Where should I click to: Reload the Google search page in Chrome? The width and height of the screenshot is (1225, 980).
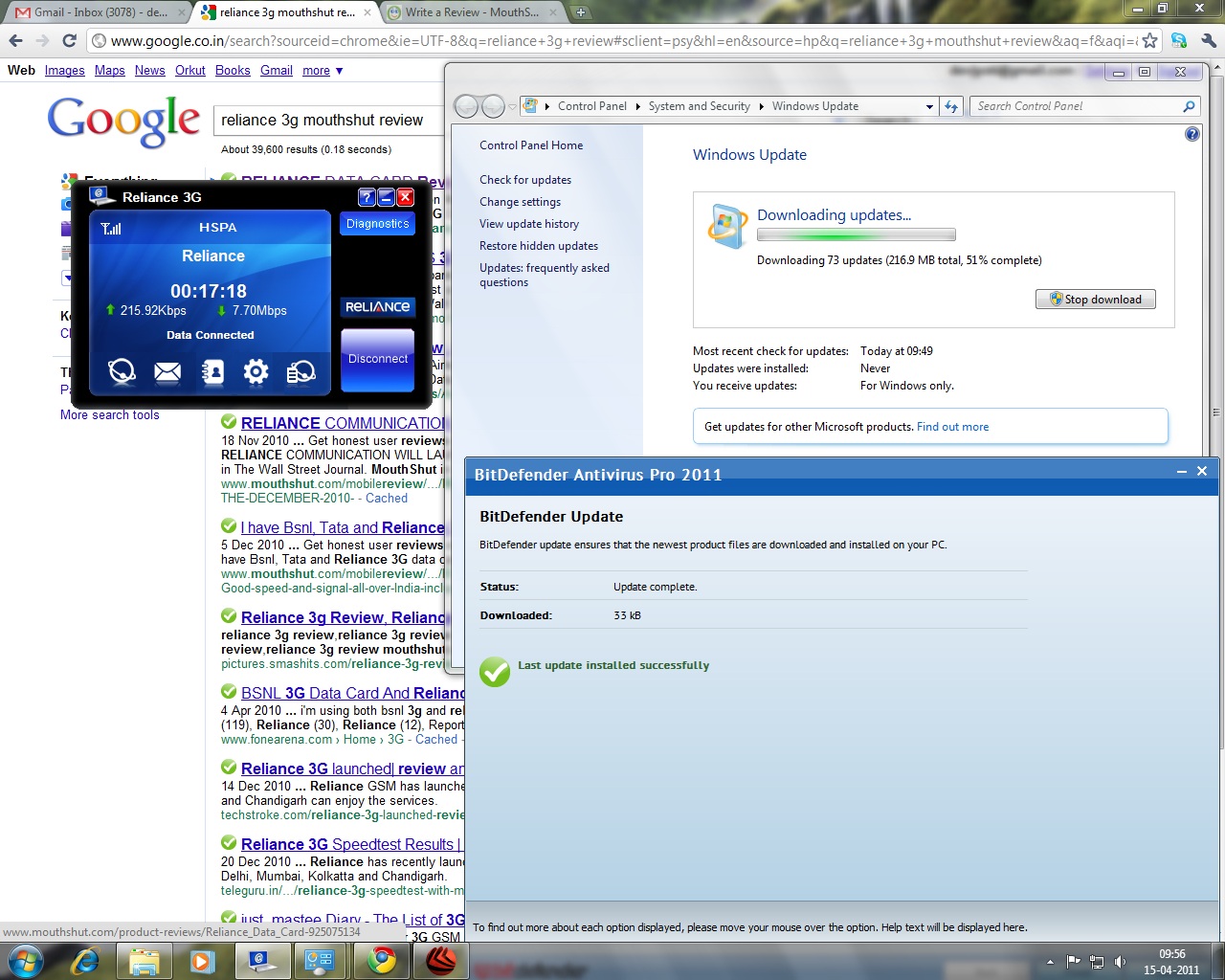tap(69, 41)
